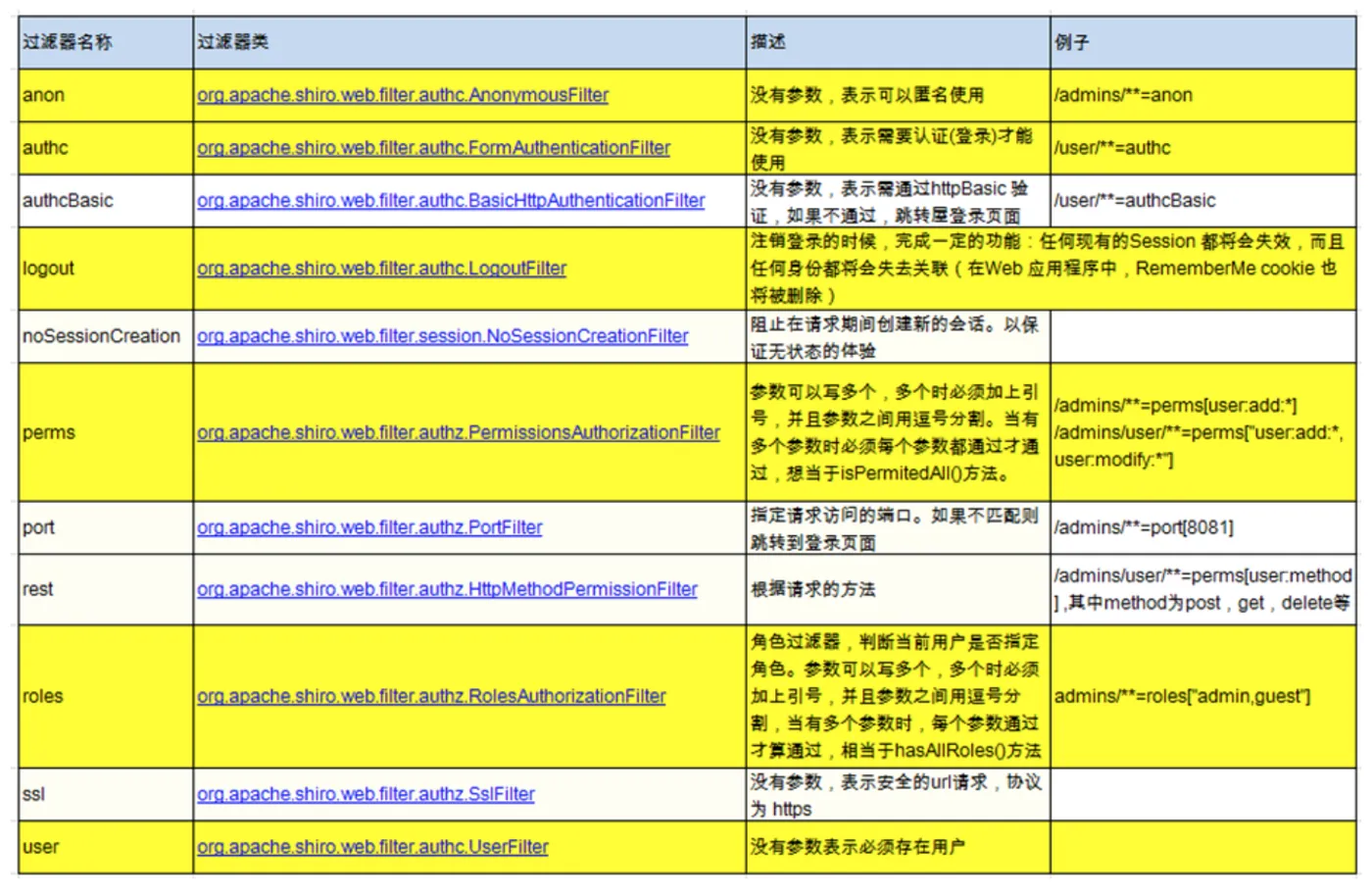Click the logout description mentioning RememberMe cookie

pyautogui.click(x=1052, y=269)
